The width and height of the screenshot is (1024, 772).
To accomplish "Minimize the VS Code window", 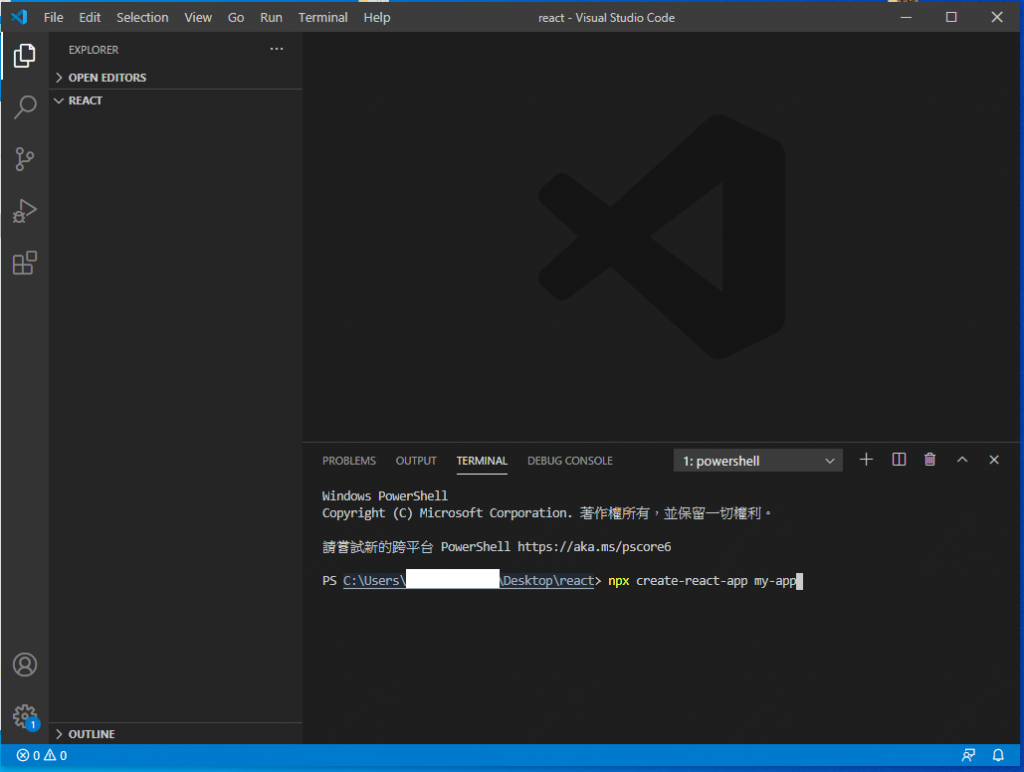I will click(906, 18).
